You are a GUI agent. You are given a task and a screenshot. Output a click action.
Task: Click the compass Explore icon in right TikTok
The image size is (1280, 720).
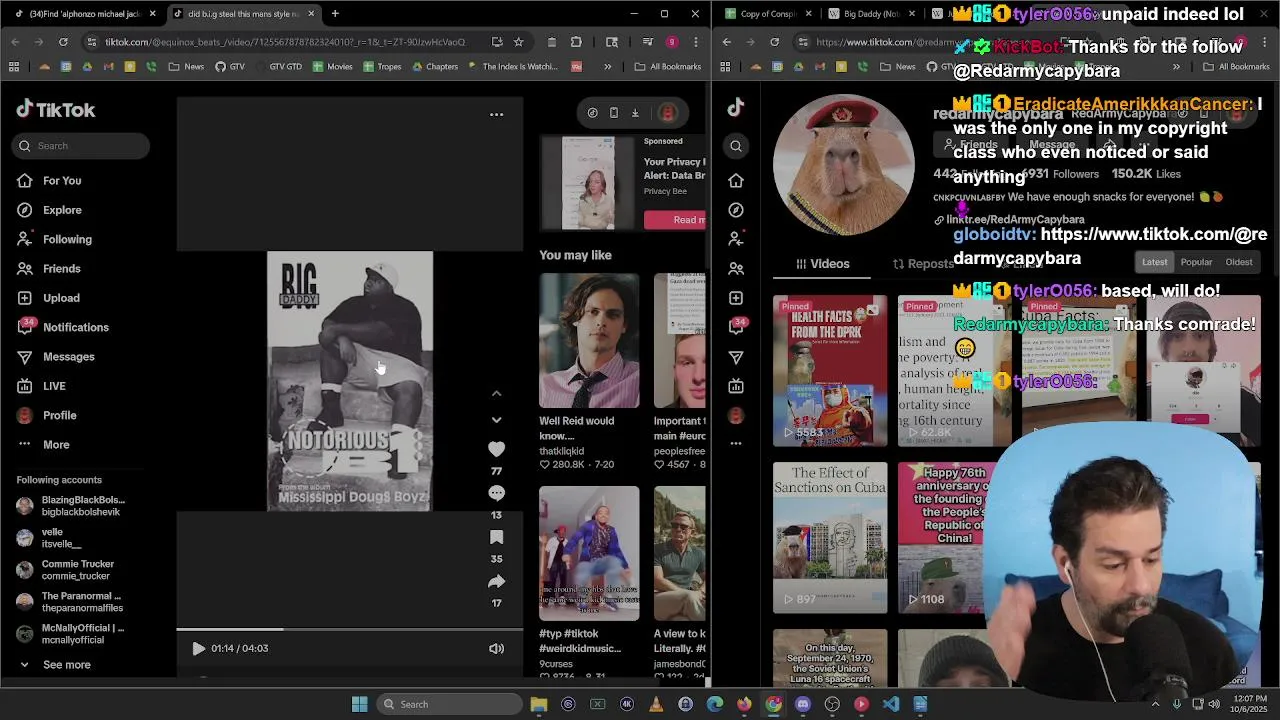[736, 210]
